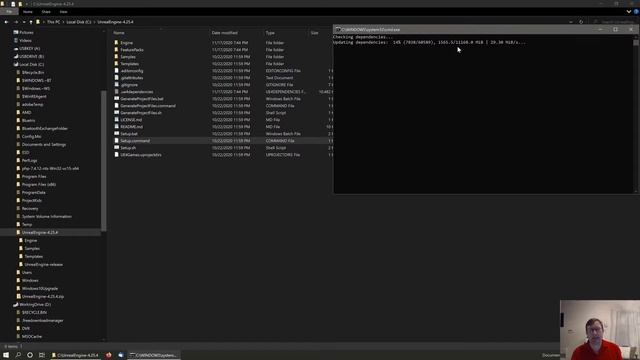This screenshot has height=360, width=640.
Task: Open taskbar search
Action: (x=18, y=355)
